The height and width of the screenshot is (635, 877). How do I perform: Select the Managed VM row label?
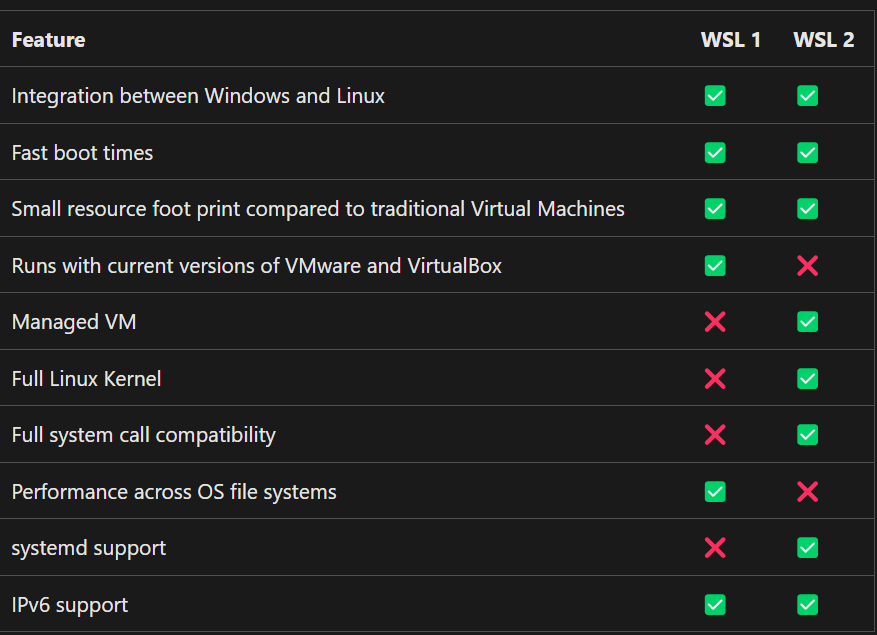click(74, 322)
